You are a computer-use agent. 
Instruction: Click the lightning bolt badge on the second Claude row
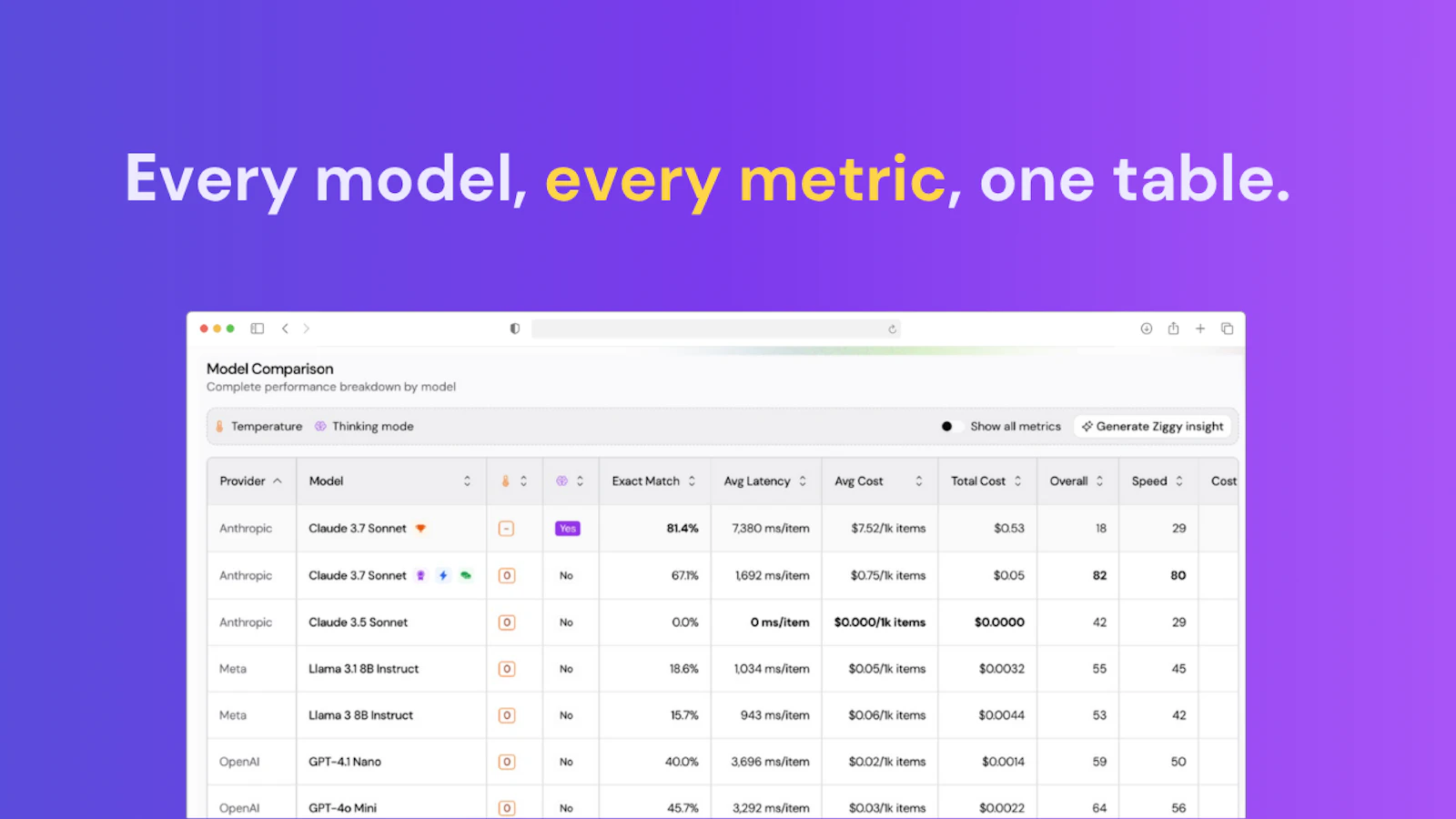(x=443, y=575)
